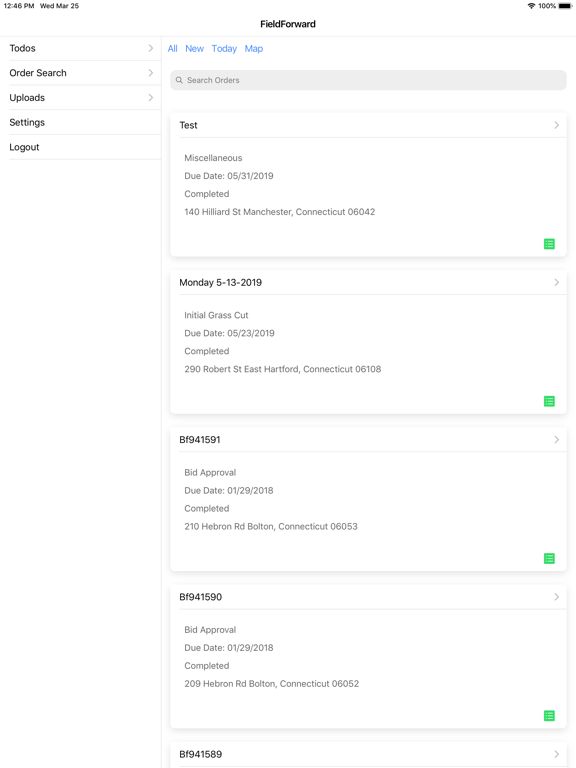Tap green list icon on Bf941591 card
This screenshot has height=768, width=576.
549,558
